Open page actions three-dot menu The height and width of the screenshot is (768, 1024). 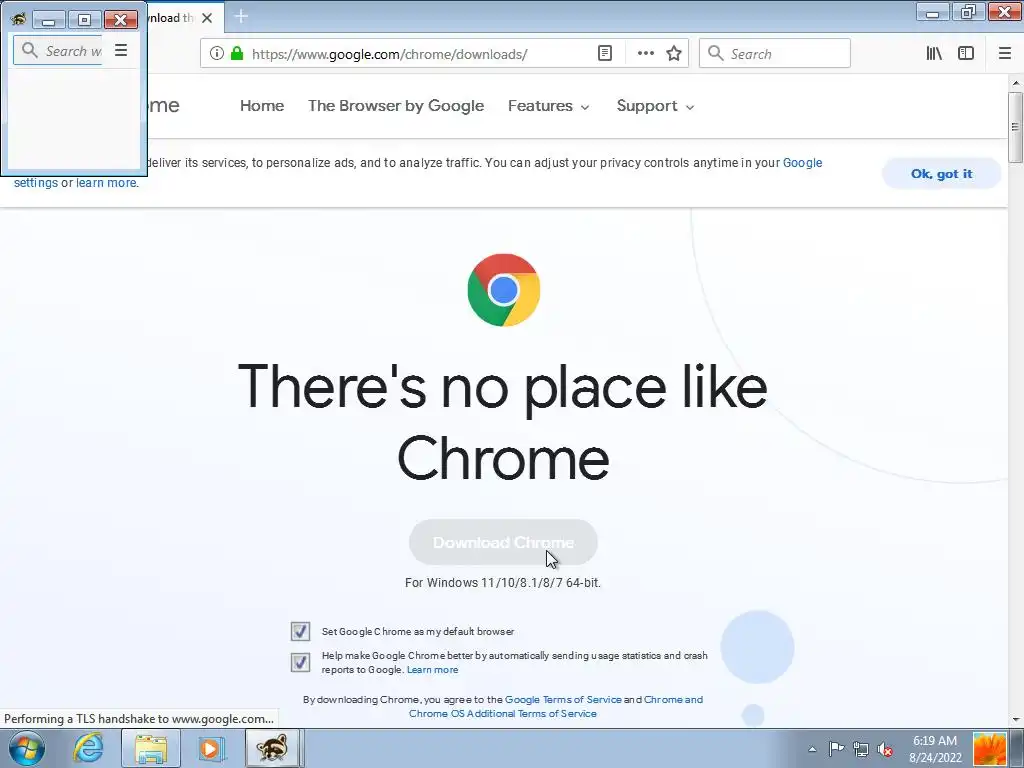click(x=645, y=54)
